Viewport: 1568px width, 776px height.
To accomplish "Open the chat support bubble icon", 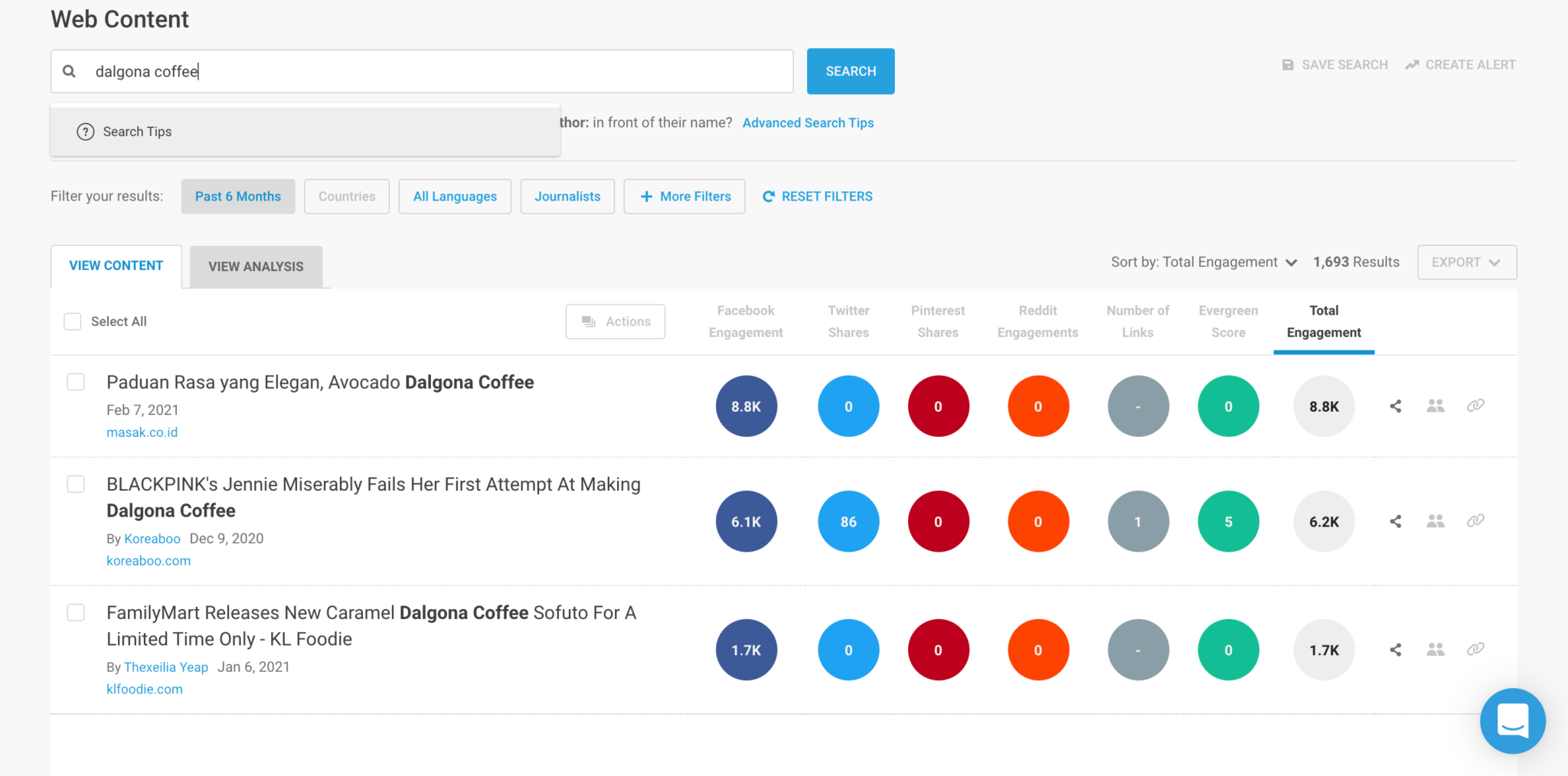I will coord(1512,720).
